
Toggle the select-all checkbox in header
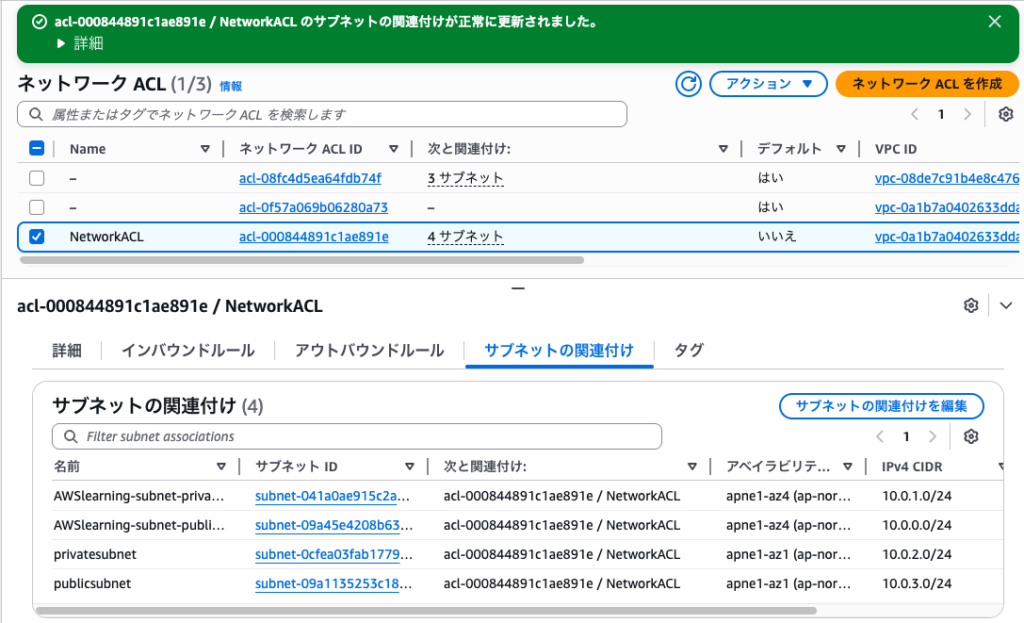point(37,149)
